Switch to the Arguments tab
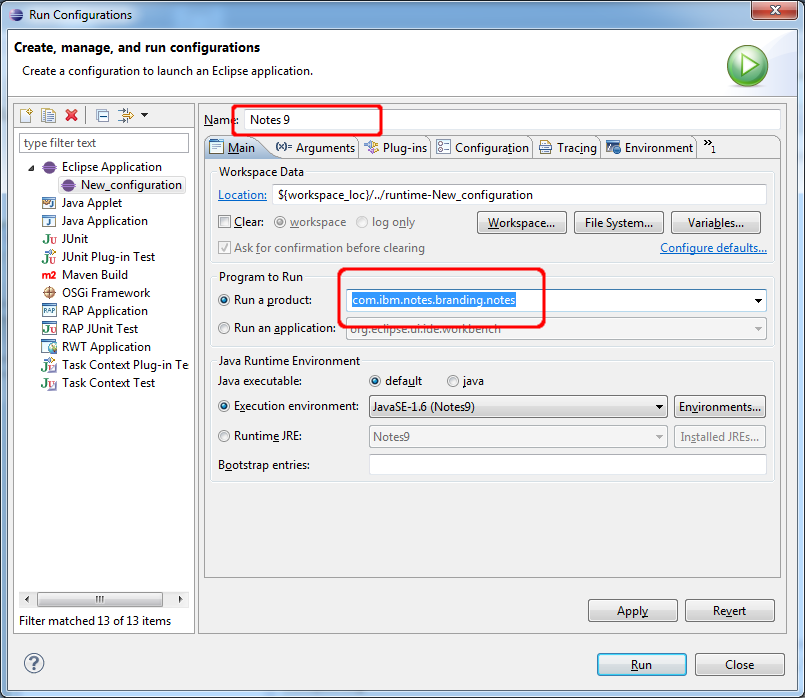 click(315, 148)
